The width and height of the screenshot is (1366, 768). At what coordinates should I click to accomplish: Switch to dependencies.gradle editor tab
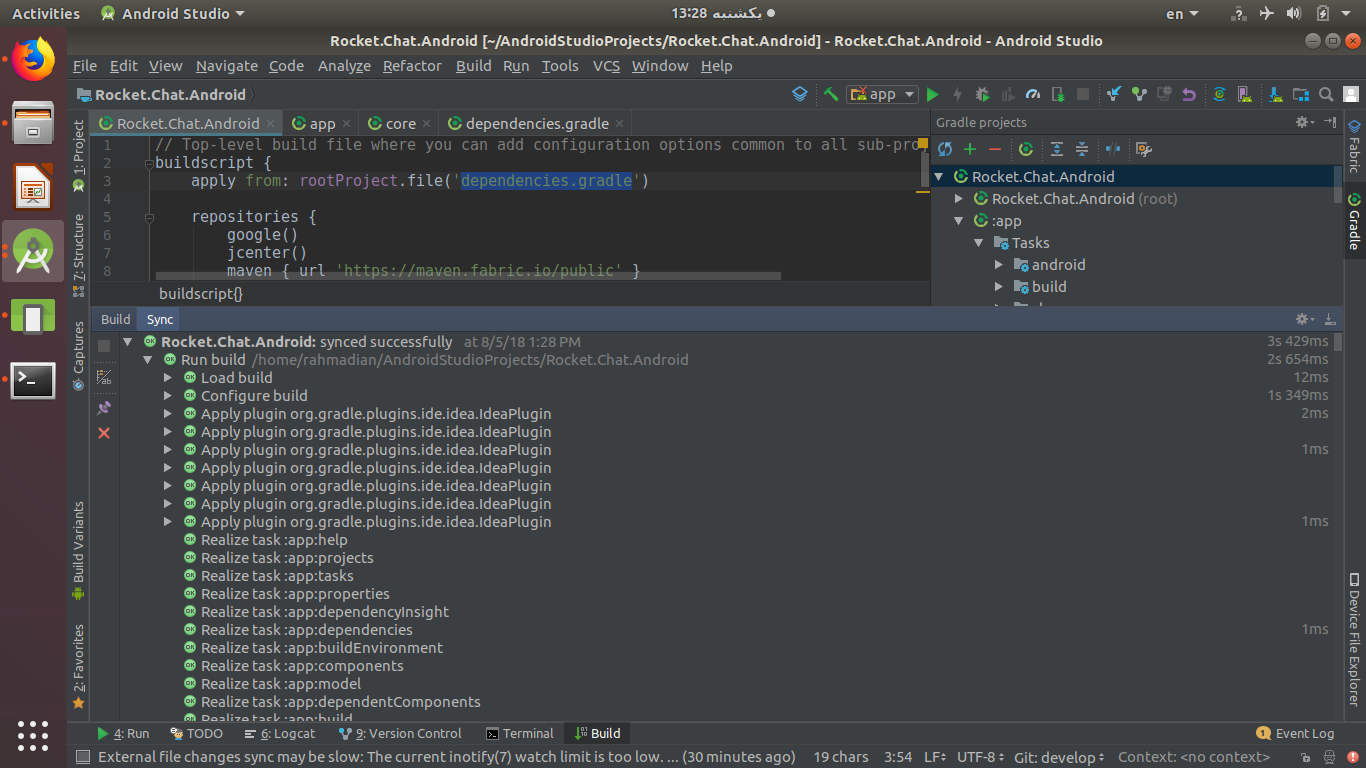click(x=537, y=124)
